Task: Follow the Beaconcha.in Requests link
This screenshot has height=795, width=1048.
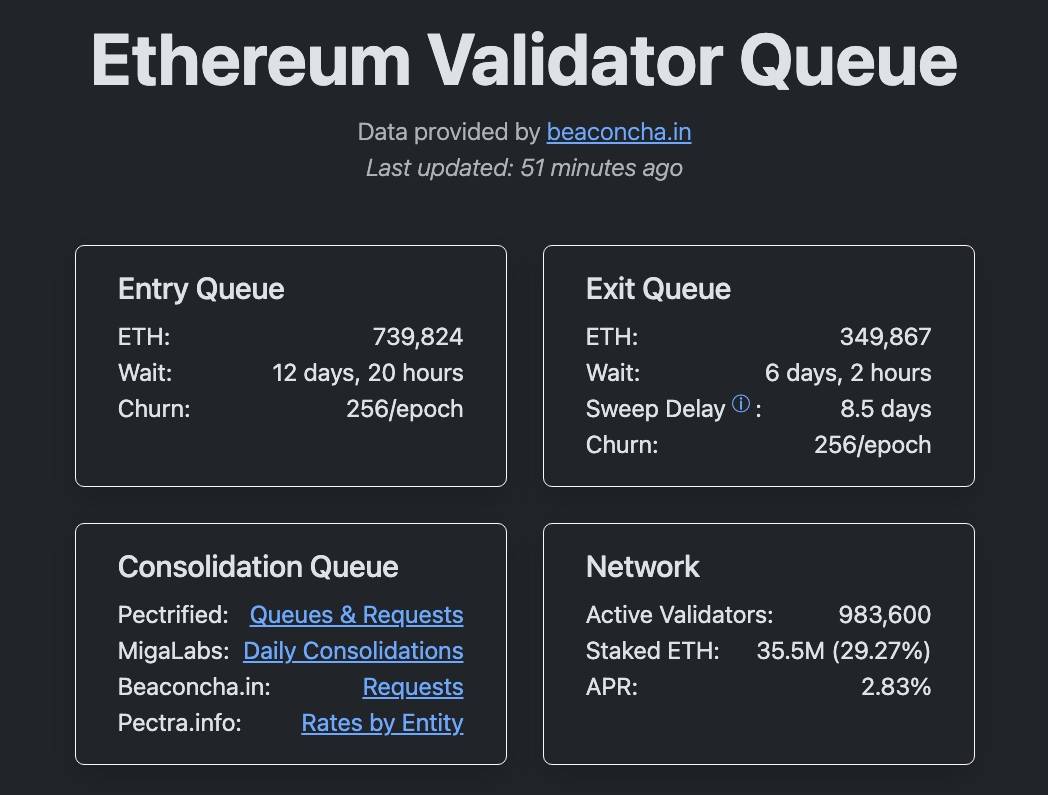Action: [412, 687]
